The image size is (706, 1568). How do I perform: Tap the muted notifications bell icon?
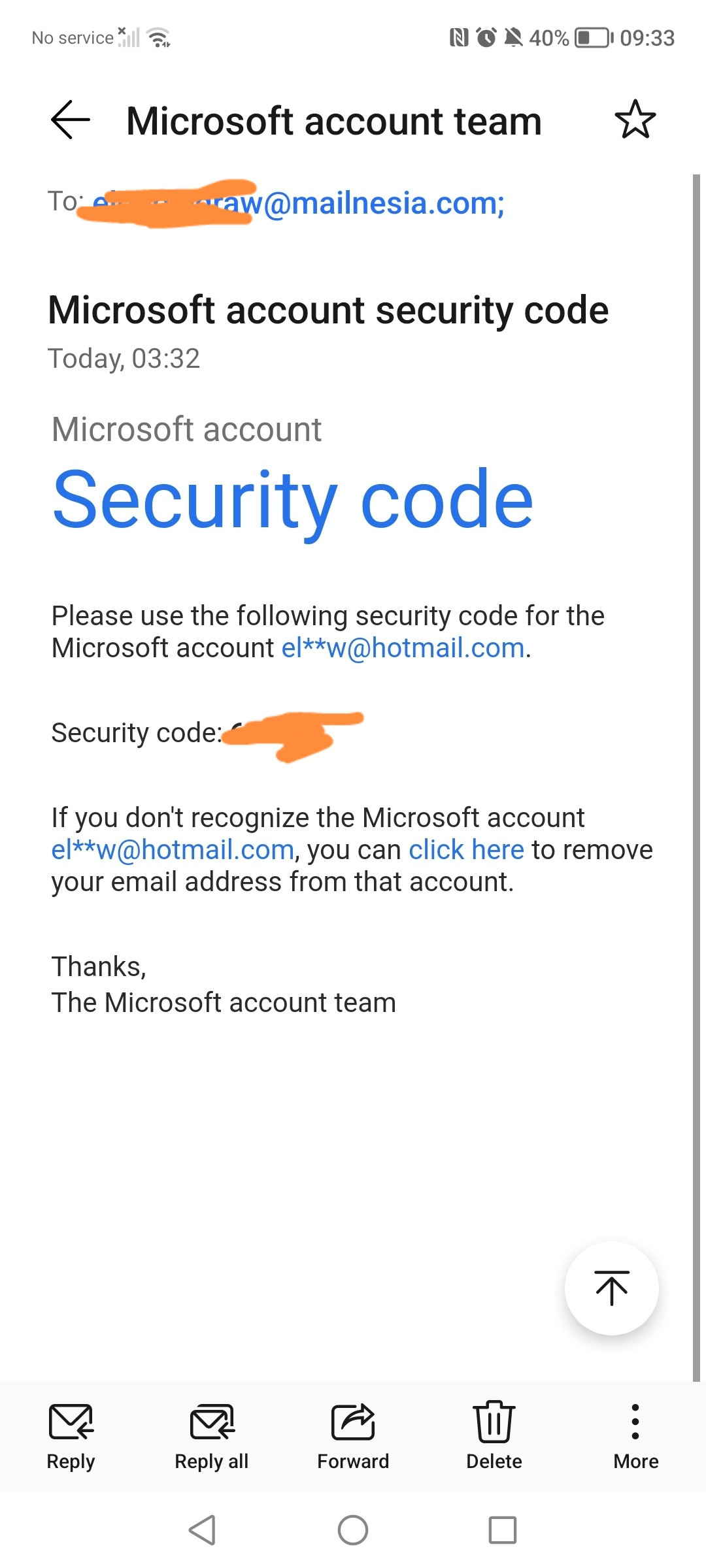[514, 38]
